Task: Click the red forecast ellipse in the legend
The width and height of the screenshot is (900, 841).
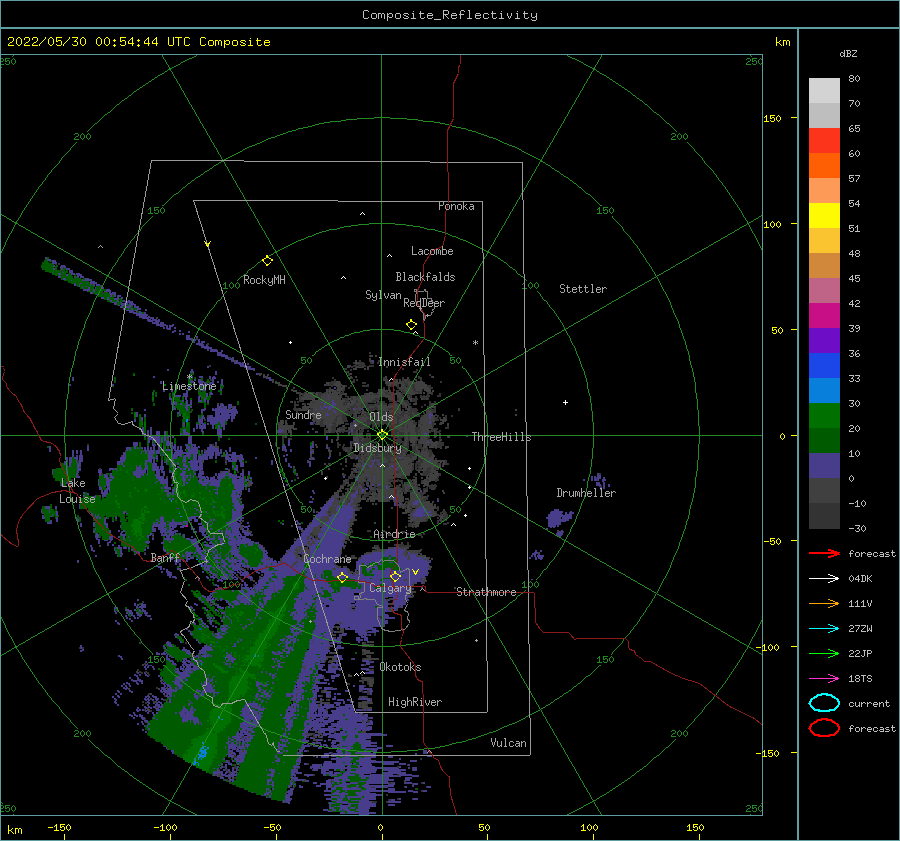Action: point(824,728)
